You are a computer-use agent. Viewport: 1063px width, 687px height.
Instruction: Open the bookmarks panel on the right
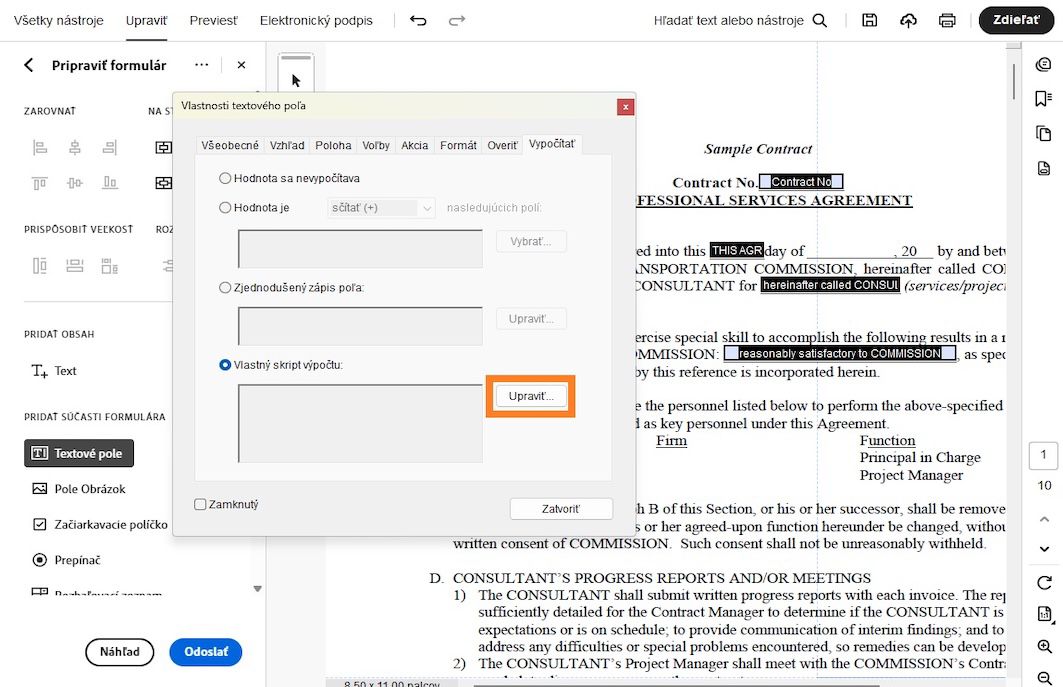click(1045, 97)
